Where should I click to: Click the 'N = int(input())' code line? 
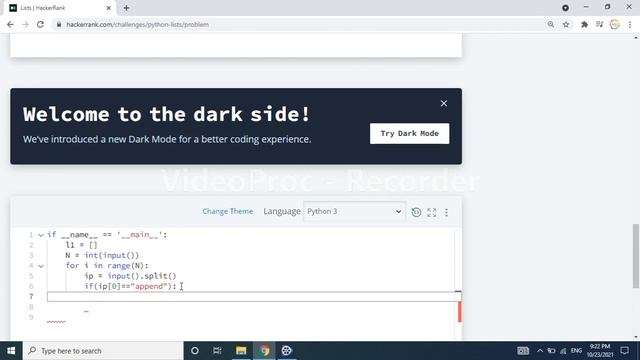(102, 255)
